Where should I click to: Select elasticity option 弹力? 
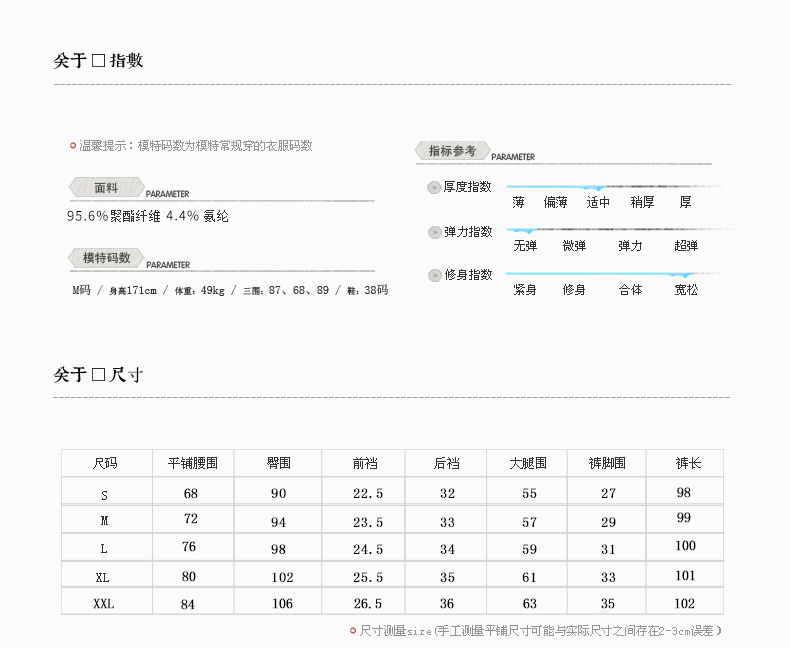(630, 246)
